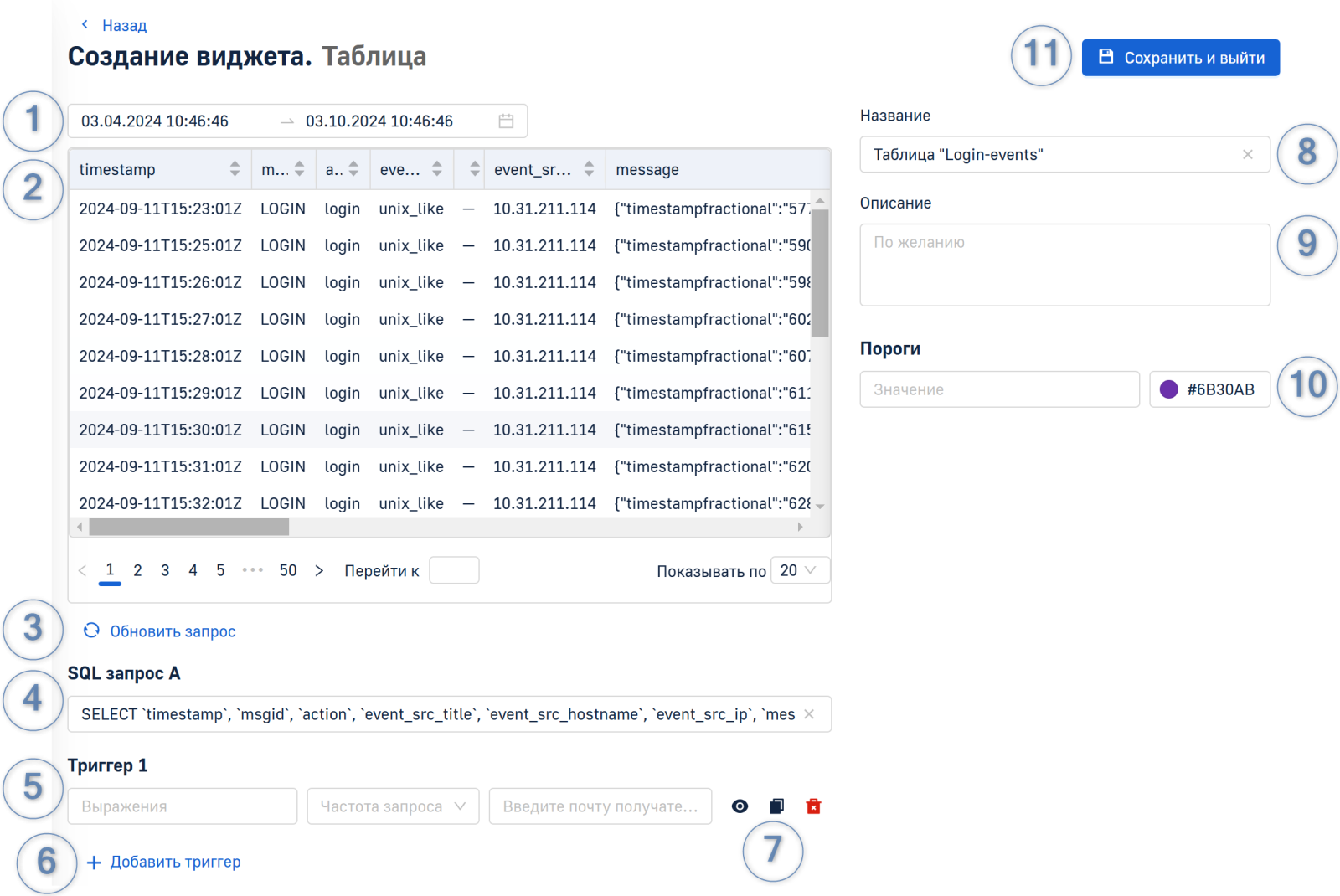Sort table by event_src column
Image resolution: width=1340 pixels, height=896 pixels.
[589, 169]
